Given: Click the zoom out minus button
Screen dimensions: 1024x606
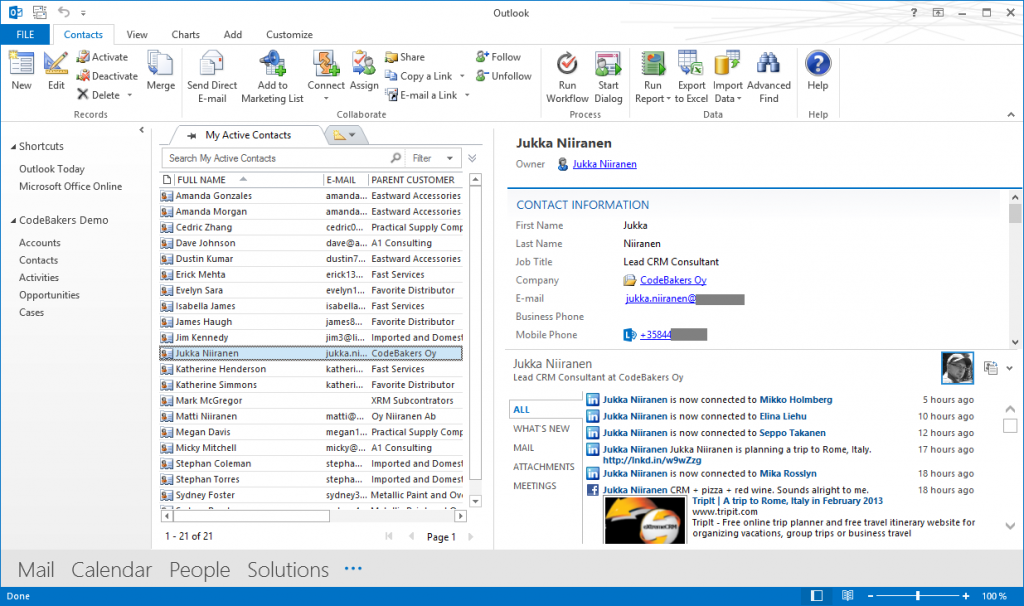Looking at the screenshot, I should (x=871, y=596).
